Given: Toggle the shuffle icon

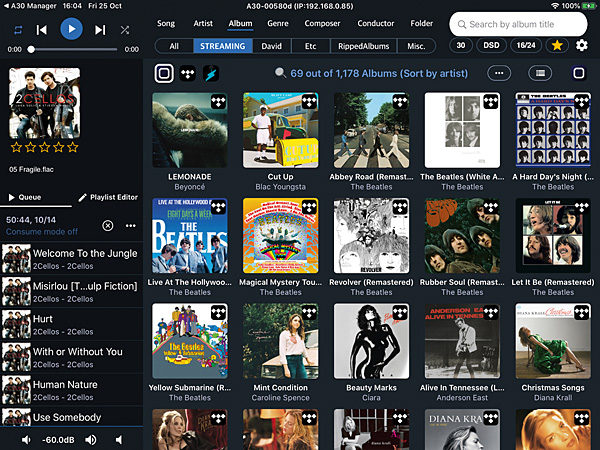Looking at the screenshot, I should pos(125,30).
